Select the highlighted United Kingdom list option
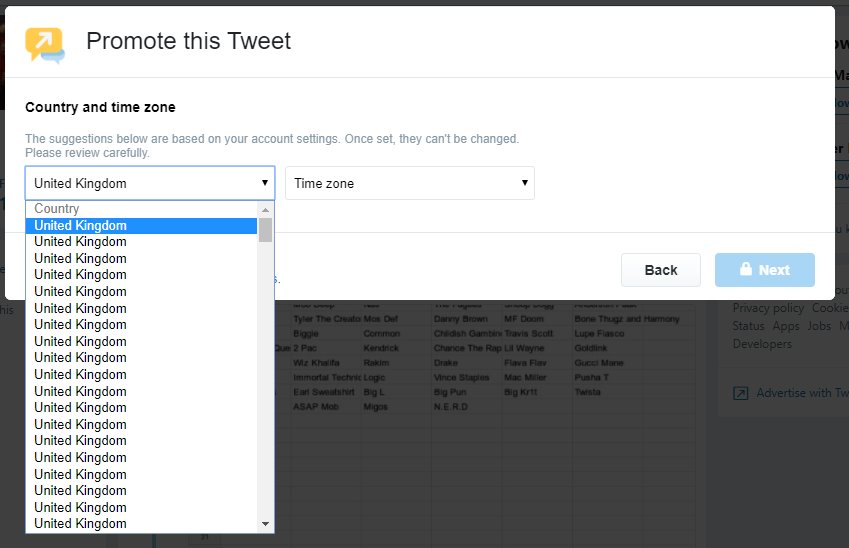The height and width of the screenshot is (548, 849). pos(141,226)
